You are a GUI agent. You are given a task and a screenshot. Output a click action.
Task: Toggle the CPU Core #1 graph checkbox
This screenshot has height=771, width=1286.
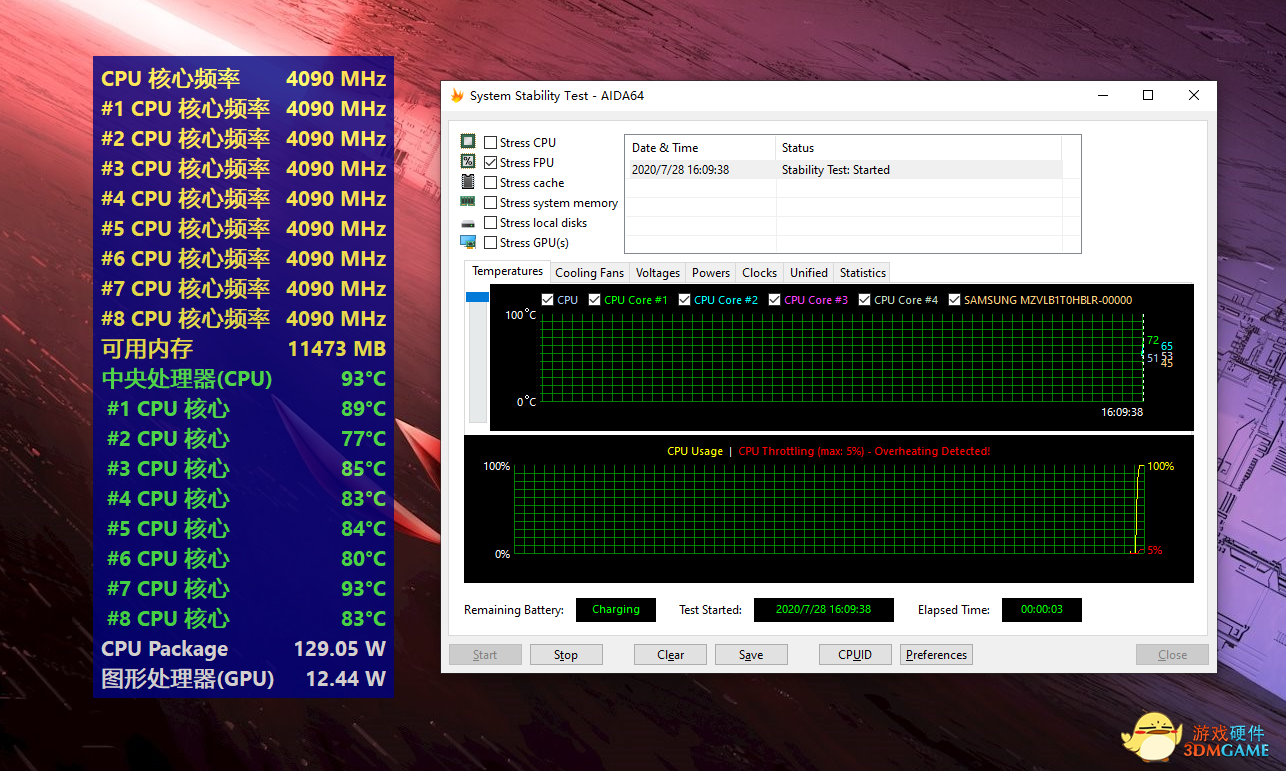595,300
